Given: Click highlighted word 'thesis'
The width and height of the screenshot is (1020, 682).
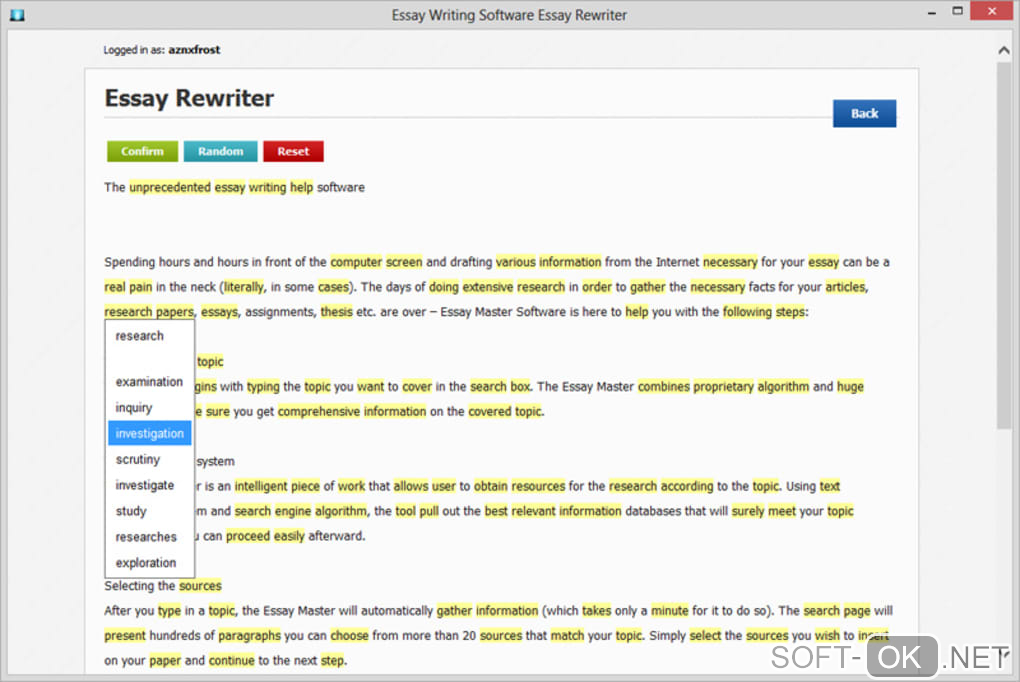Looking at the screenshot, I should 336,312.
